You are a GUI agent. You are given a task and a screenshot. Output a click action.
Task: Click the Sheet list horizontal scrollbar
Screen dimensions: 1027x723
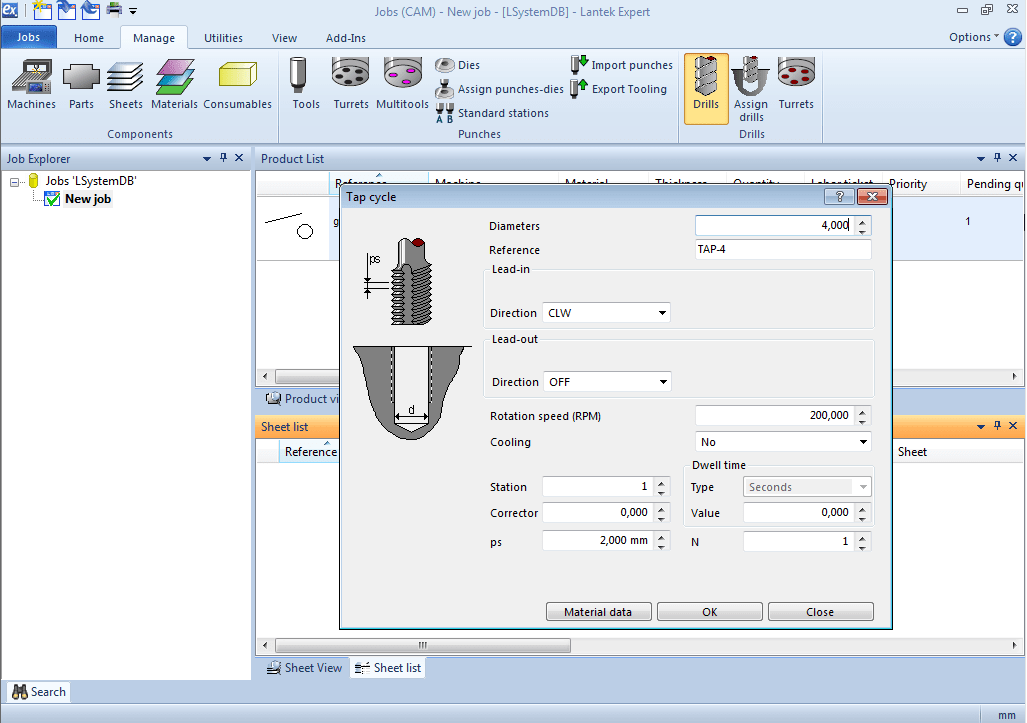(x=422, y=645)
